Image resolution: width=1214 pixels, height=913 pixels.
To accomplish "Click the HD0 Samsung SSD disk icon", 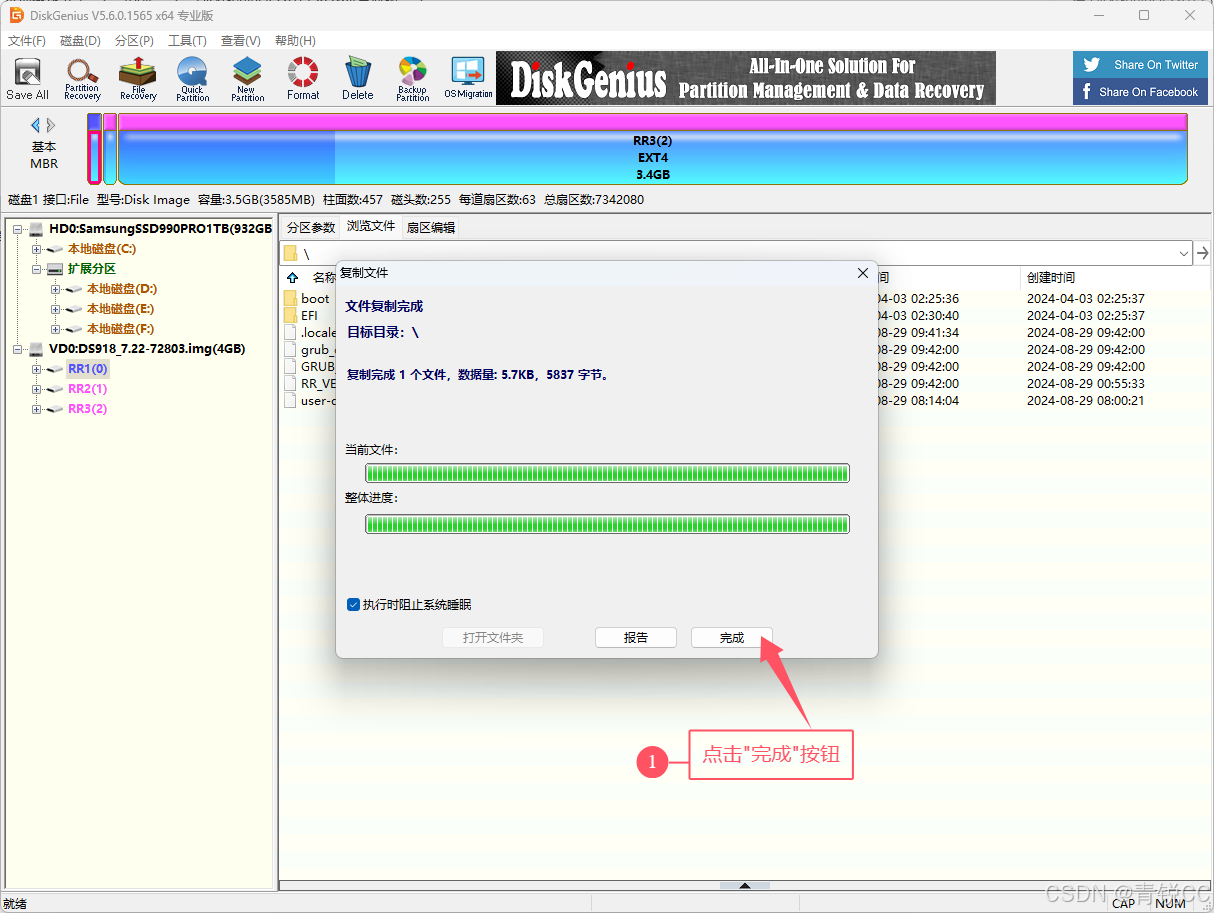I will (x=37, y=229).
